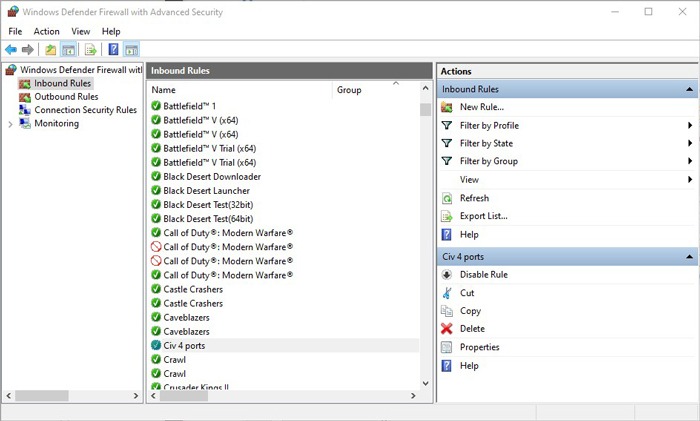Image resolution: width=700 pixels, height=421 pixels.
Task: Click Refresh action link
Action: coord(474,198)
